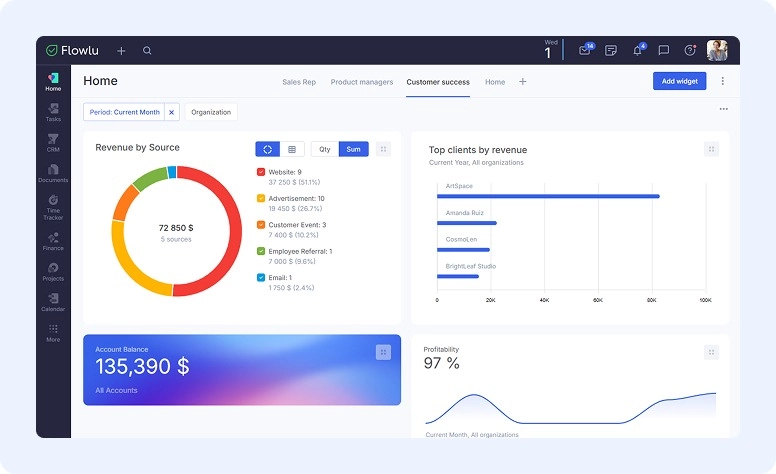Uncheck the Website source checkbox
Image resolution: width=776 pixels, height=474 pixels.
261,172
